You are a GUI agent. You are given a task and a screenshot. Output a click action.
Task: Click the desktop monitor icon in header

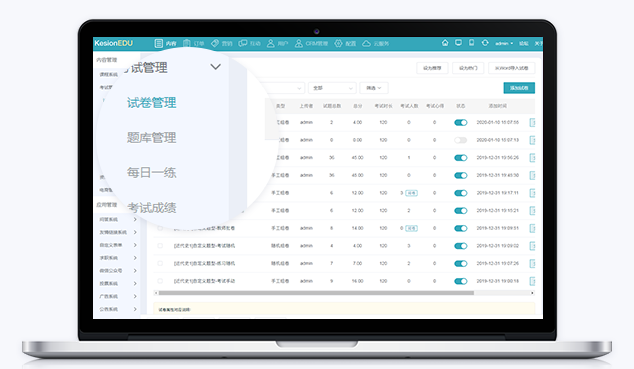pyautogui.click(x=458, y=43)
